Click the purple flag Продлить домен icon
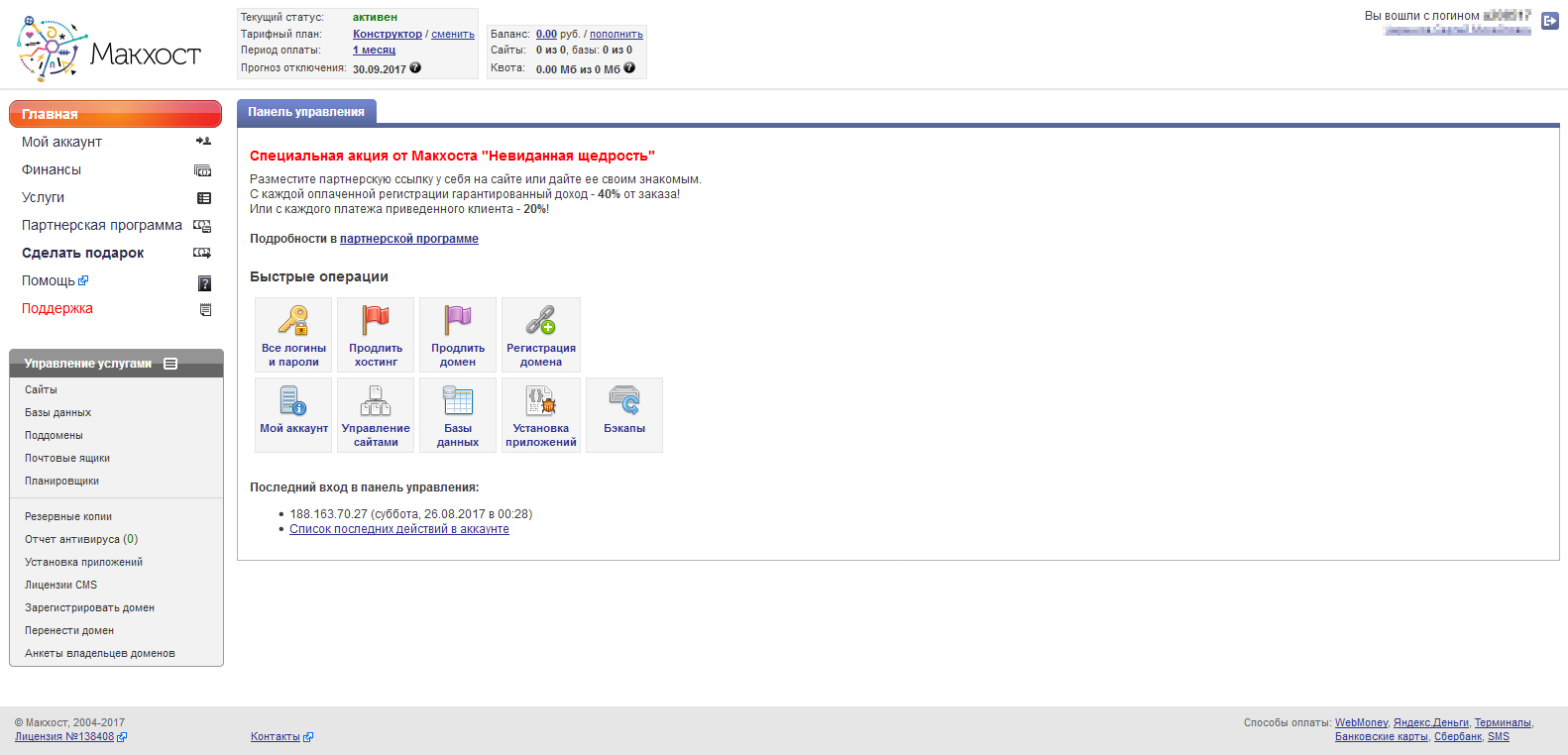 pos(458,320)
